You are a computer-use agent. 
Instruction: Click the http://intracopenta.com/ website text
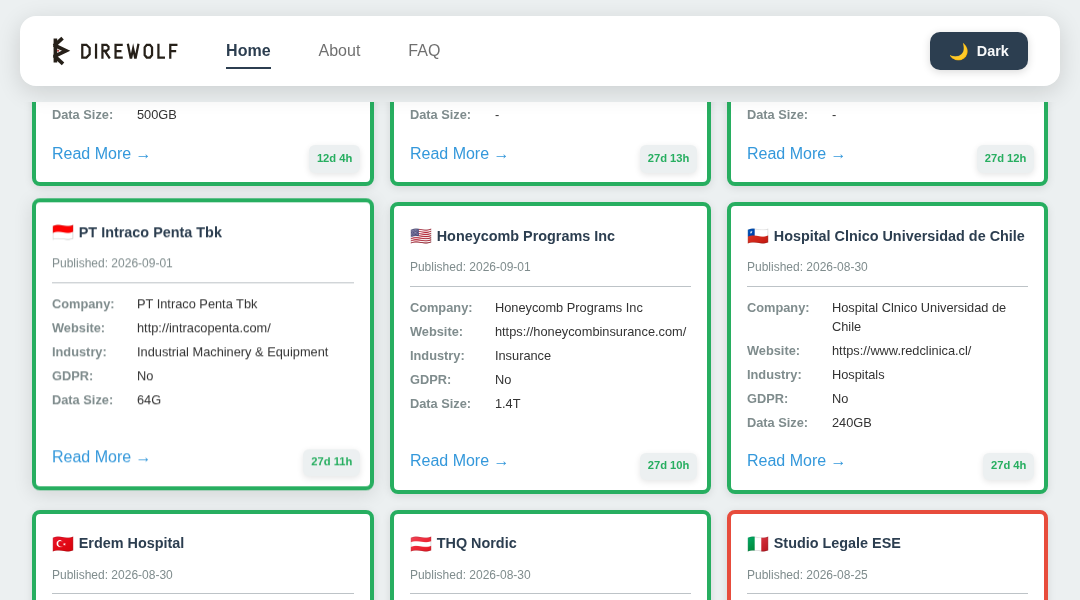[x=204, y=328]
